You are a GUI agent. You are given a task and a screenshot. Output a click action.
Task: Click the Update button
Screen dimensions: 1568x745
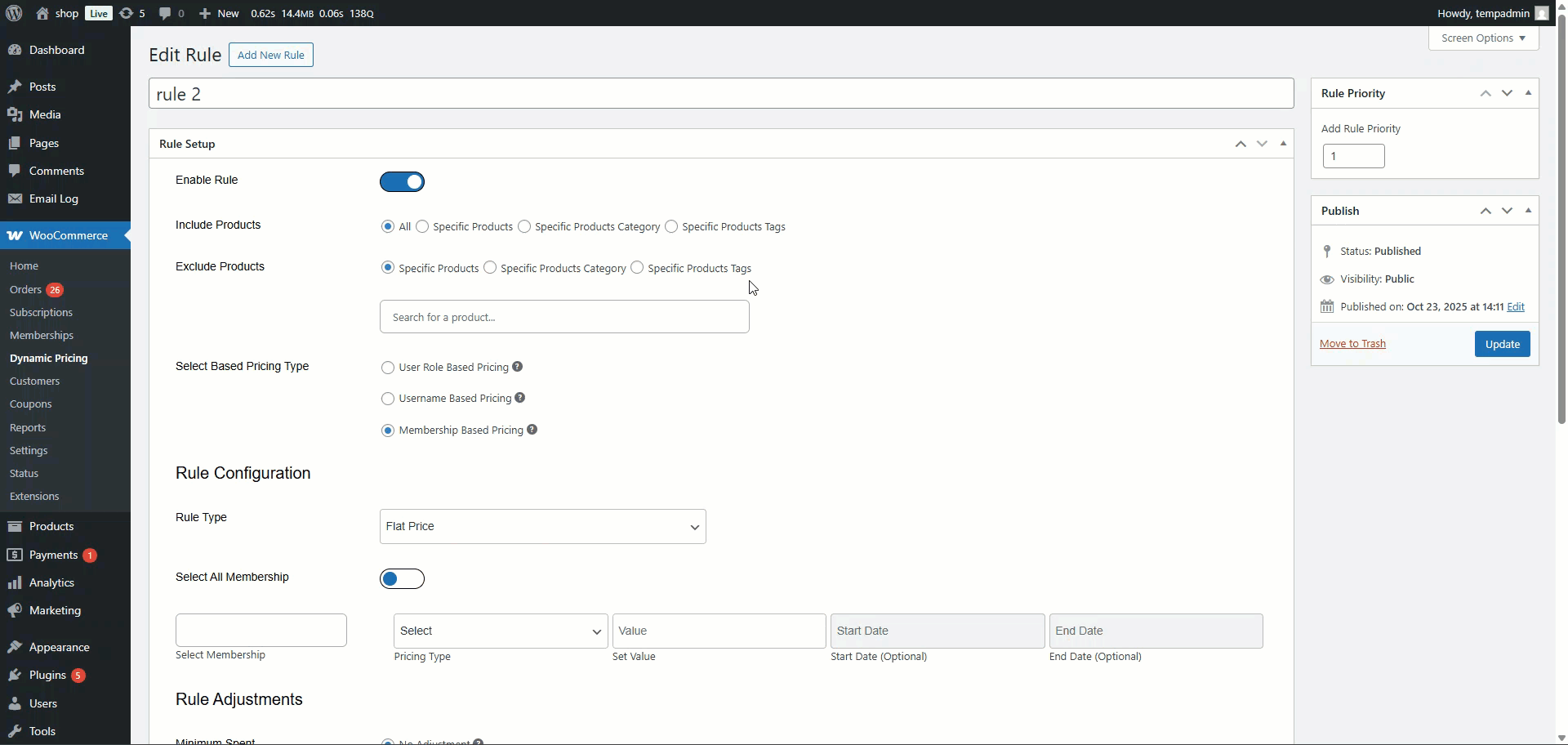tap(1502, 344)
